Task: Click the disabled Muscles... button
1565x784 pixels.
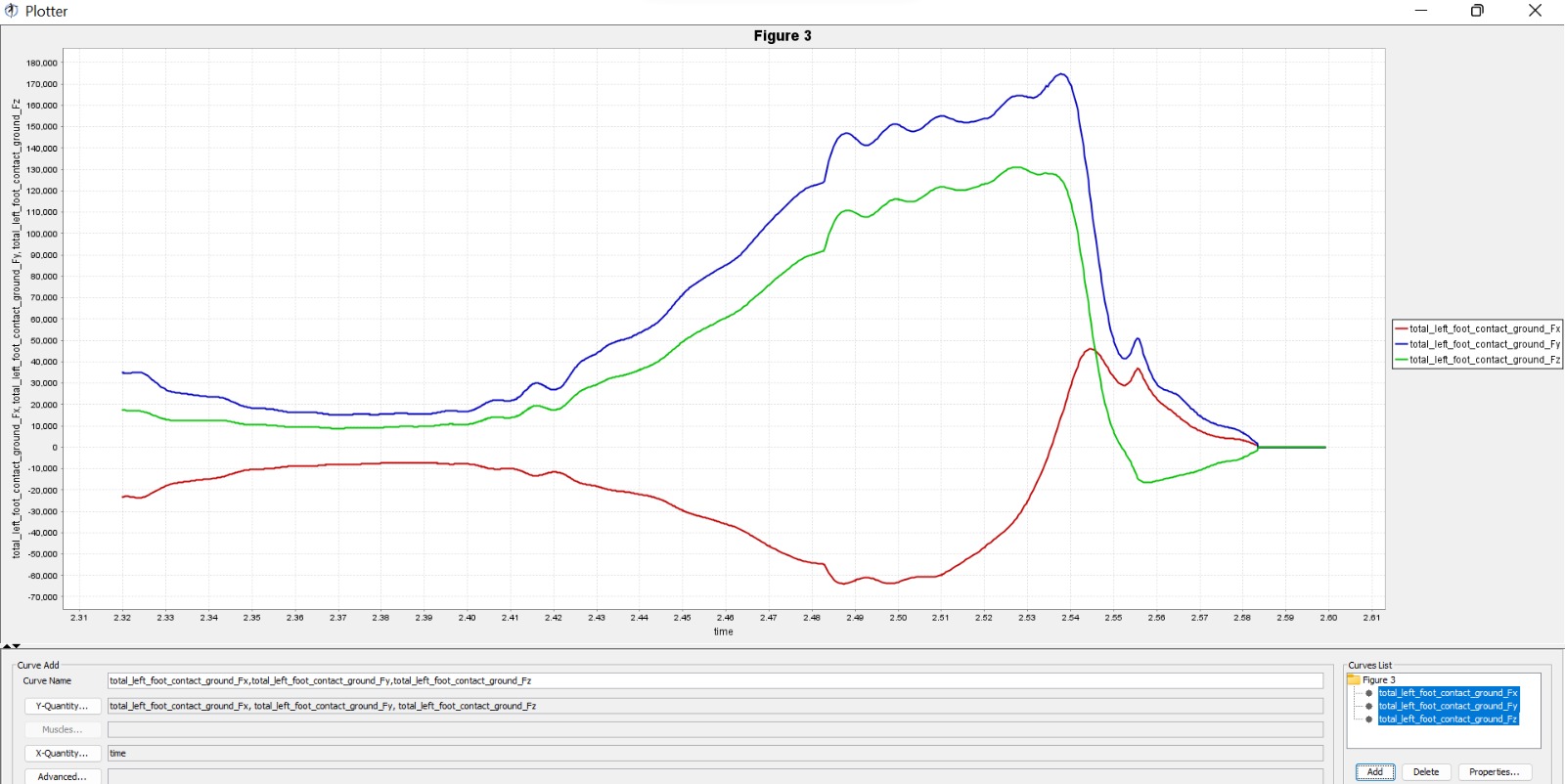Action: click(63, 729)
